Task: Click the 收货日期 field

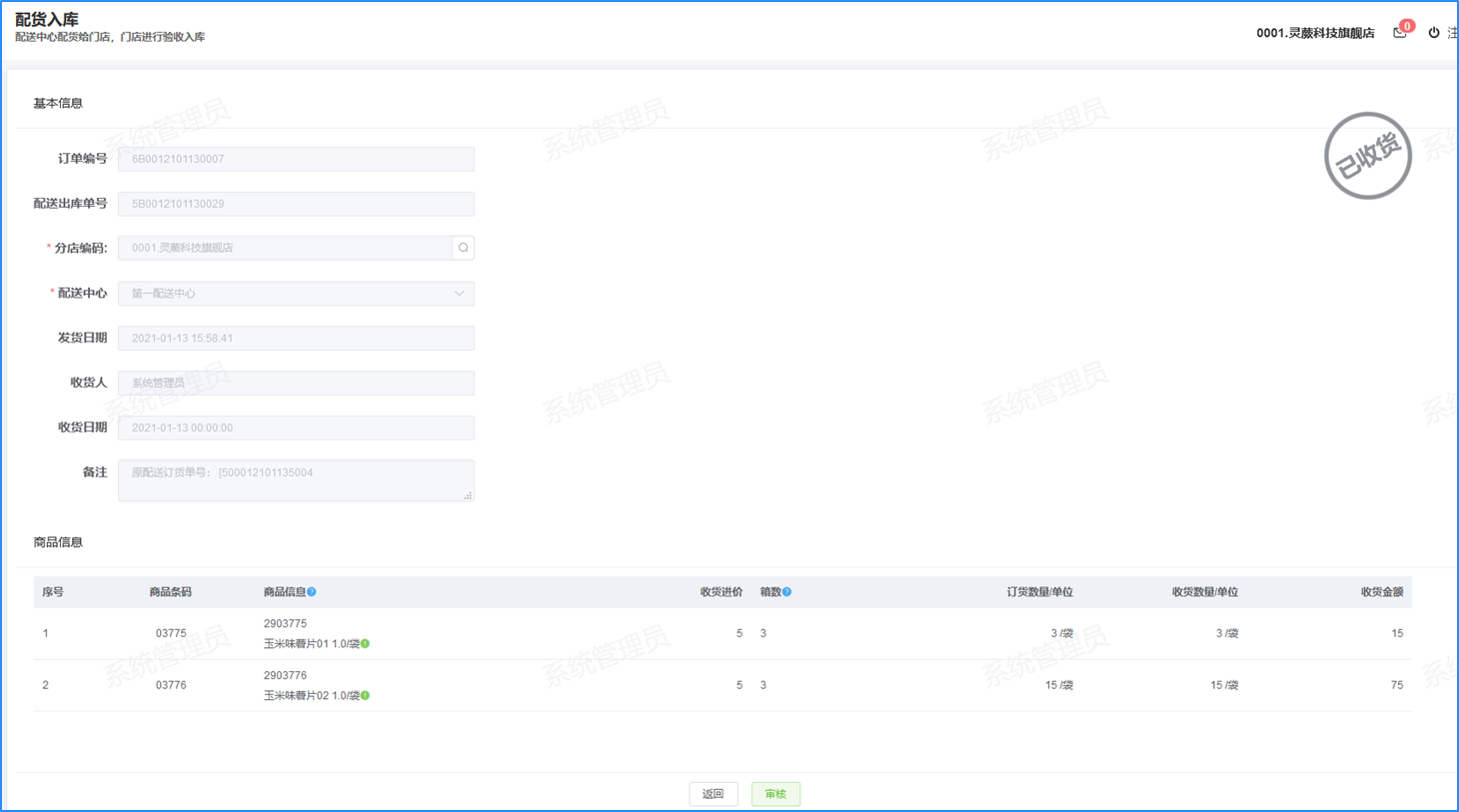Action: 296,427
